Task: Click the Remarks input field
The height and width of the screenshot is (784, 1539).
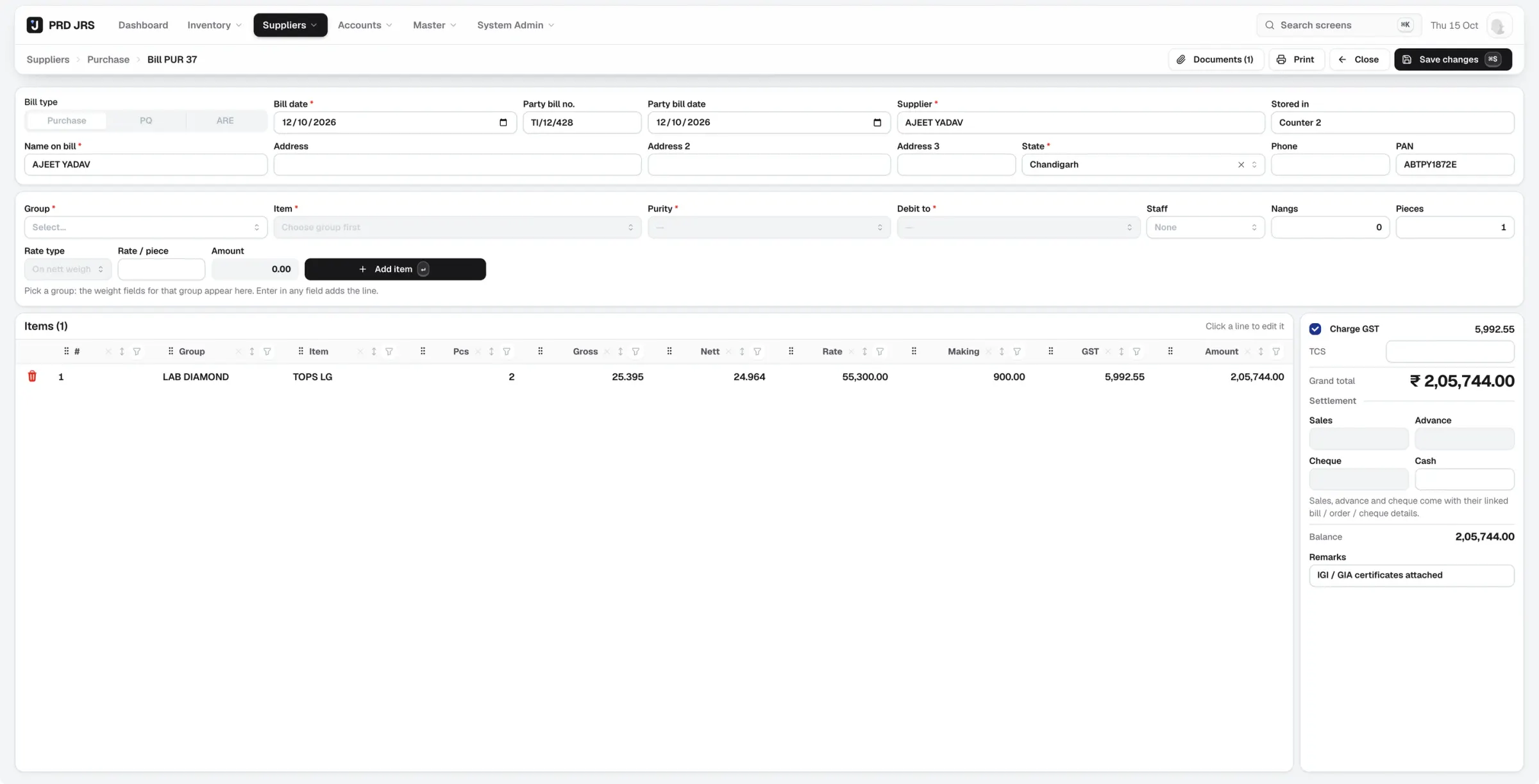Action: point(1411,576)
